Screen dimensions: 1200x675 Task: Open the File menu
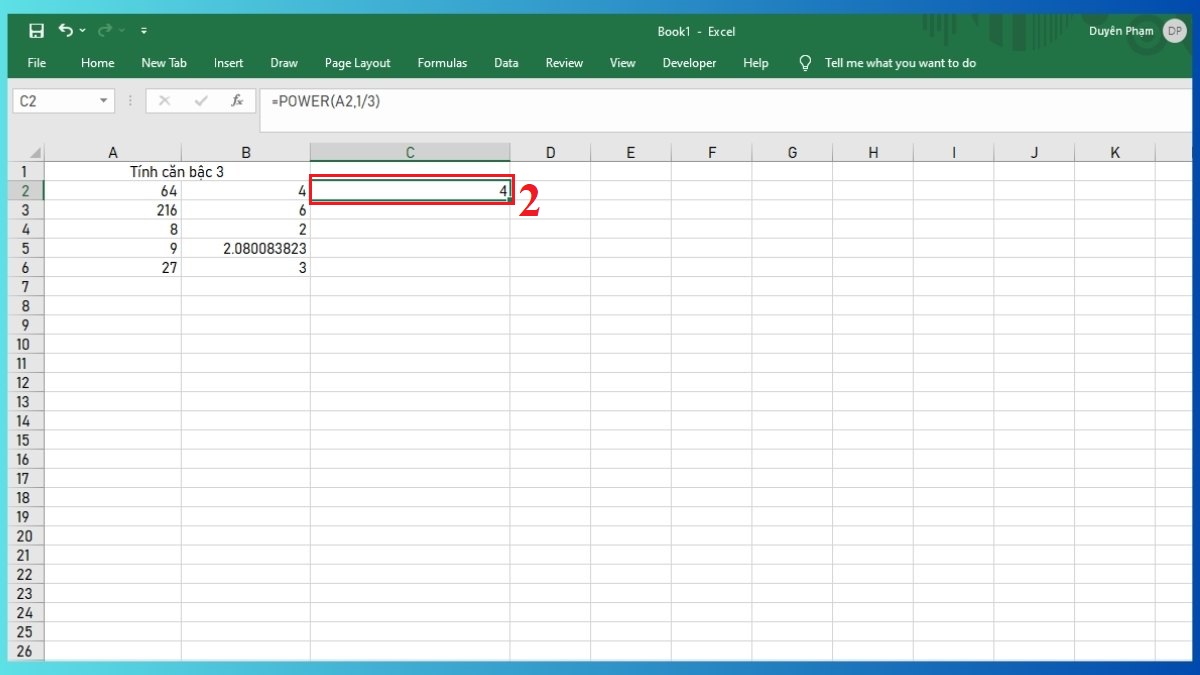(x=36, y=62)
